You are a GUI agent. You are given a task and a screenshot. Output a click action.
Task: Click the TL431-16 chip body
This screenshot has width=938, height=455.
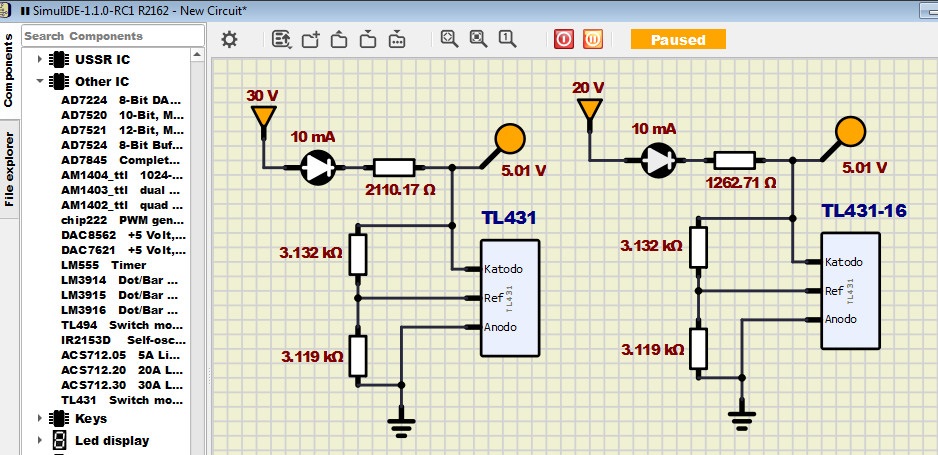coord(850,290)
